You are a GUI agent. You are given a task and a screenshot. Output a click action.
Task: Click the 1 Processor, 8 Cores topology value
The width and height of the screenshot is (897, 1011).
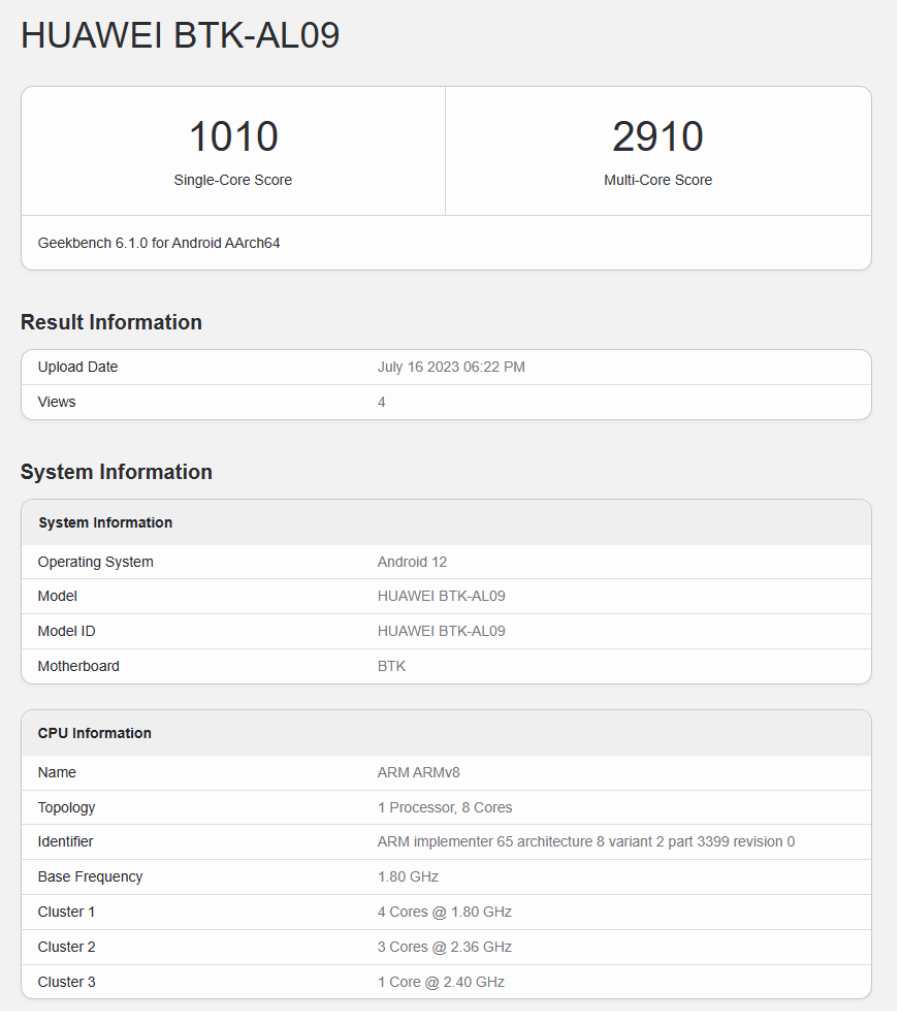click(x=445, y=807)
